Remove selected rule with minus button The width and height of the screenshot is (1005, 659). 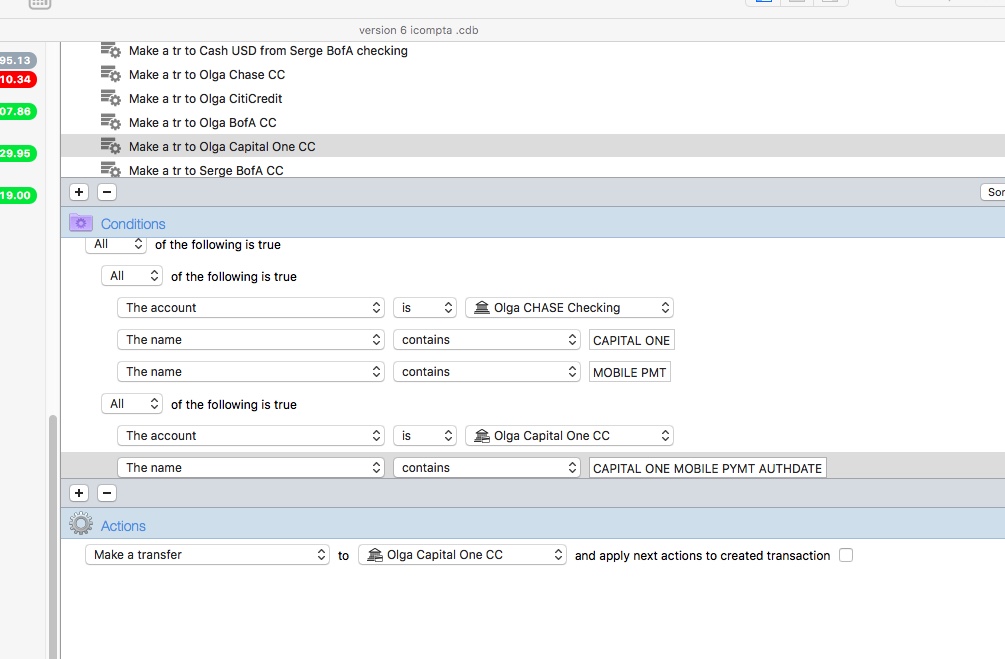pyautogui.click(x=107, y=192)
